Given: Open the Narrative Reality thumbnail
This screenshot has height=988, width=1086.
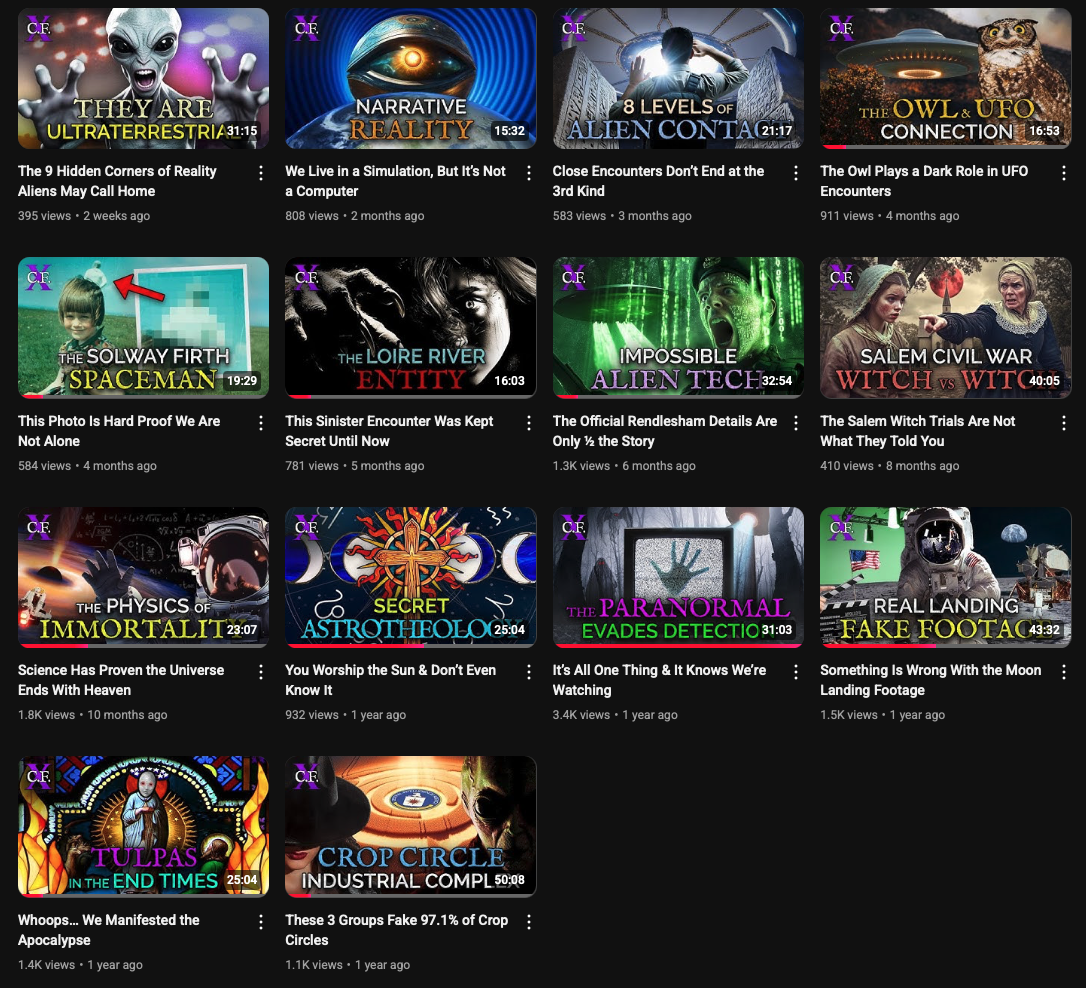Looking at the screenshot, I should pyautogui.click(x=411, y=78).
